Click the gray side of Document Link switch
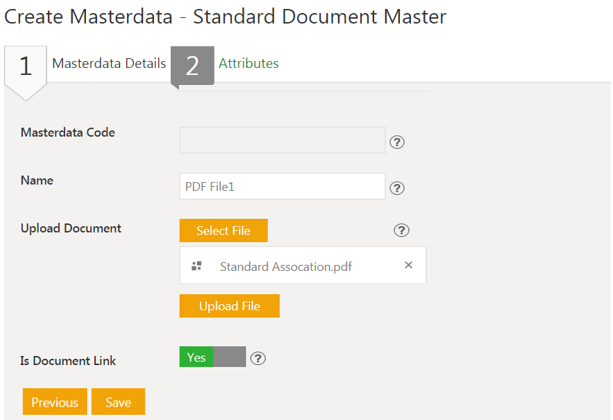 (230, 357)
